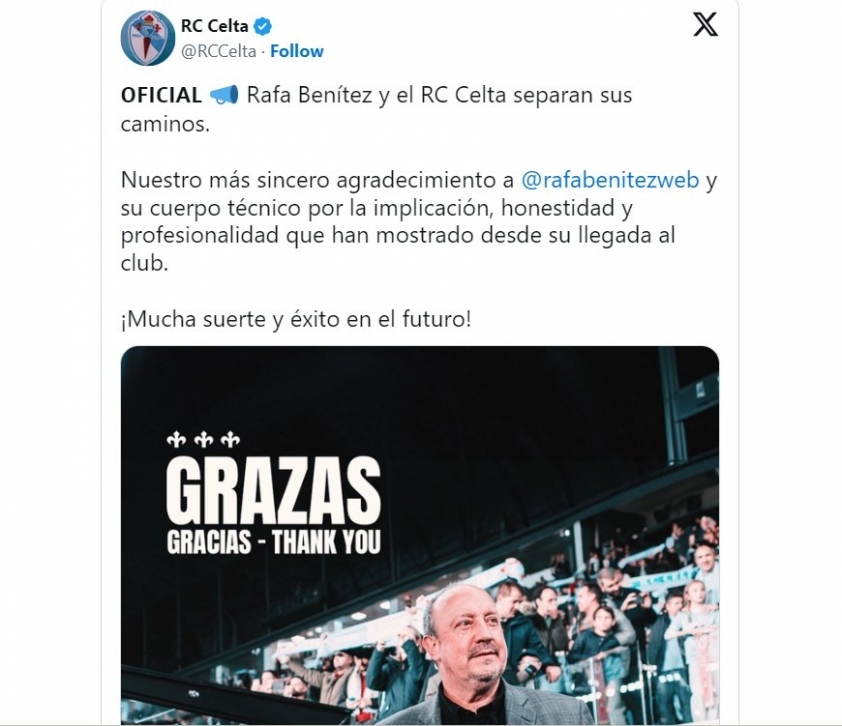Viewport: 842px width, 726px height.
Task: Open the X logo icon
Action: [705, 25]
